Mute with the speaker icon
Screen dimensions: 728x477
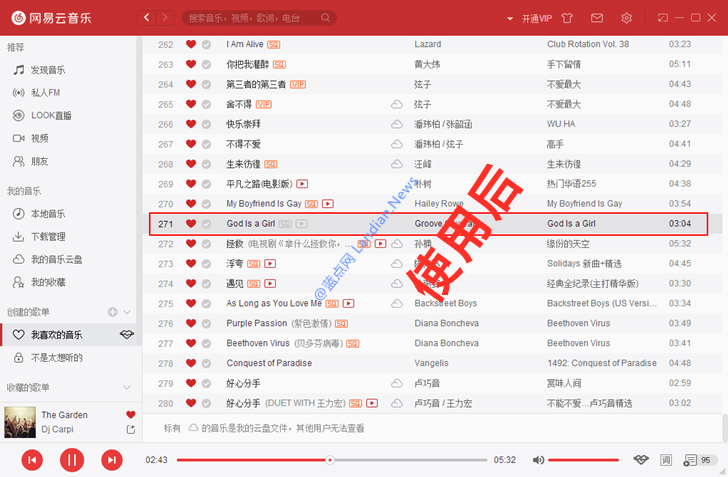click(538, 460)
